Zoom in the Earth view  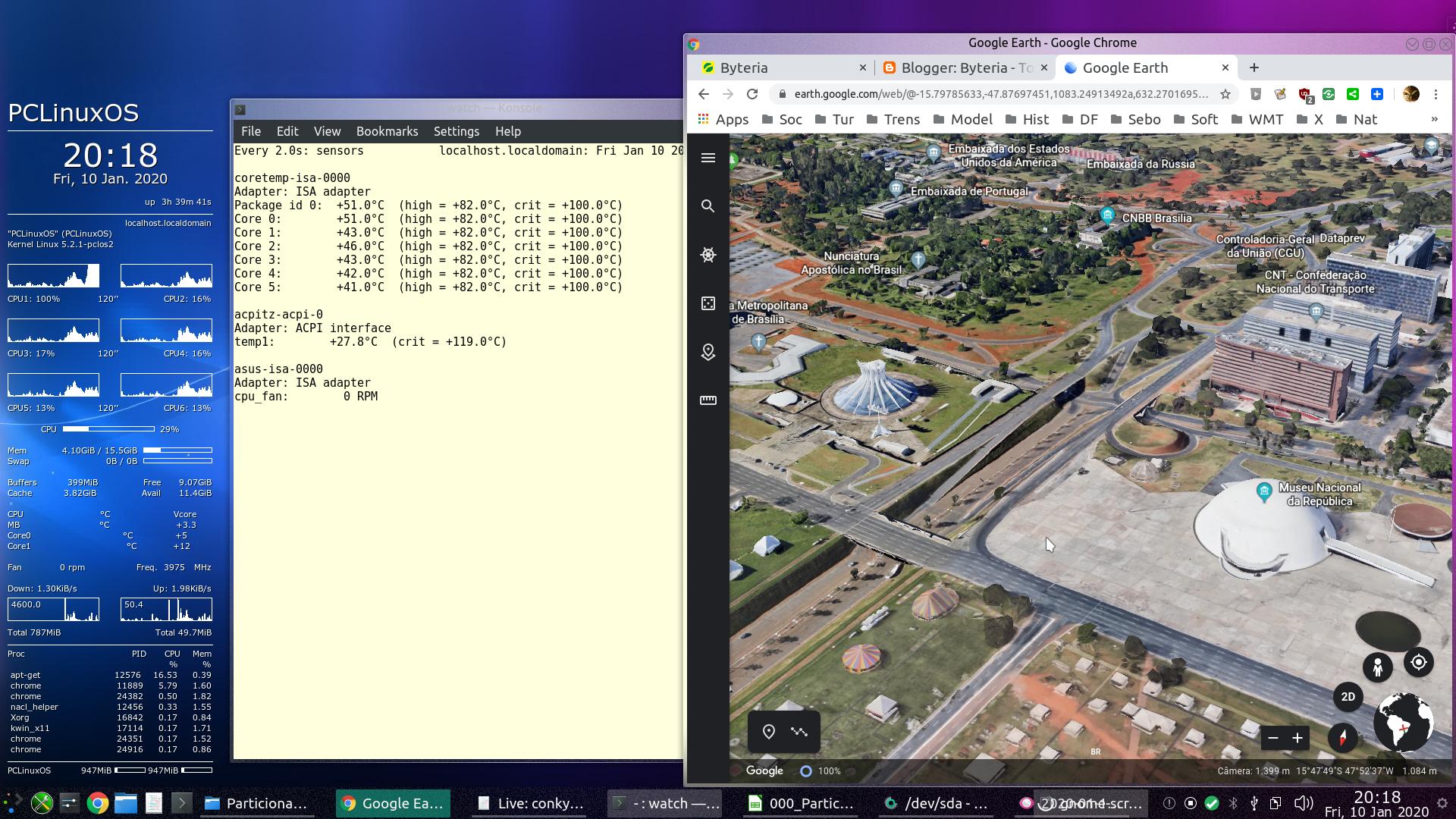pos(1298,738)
